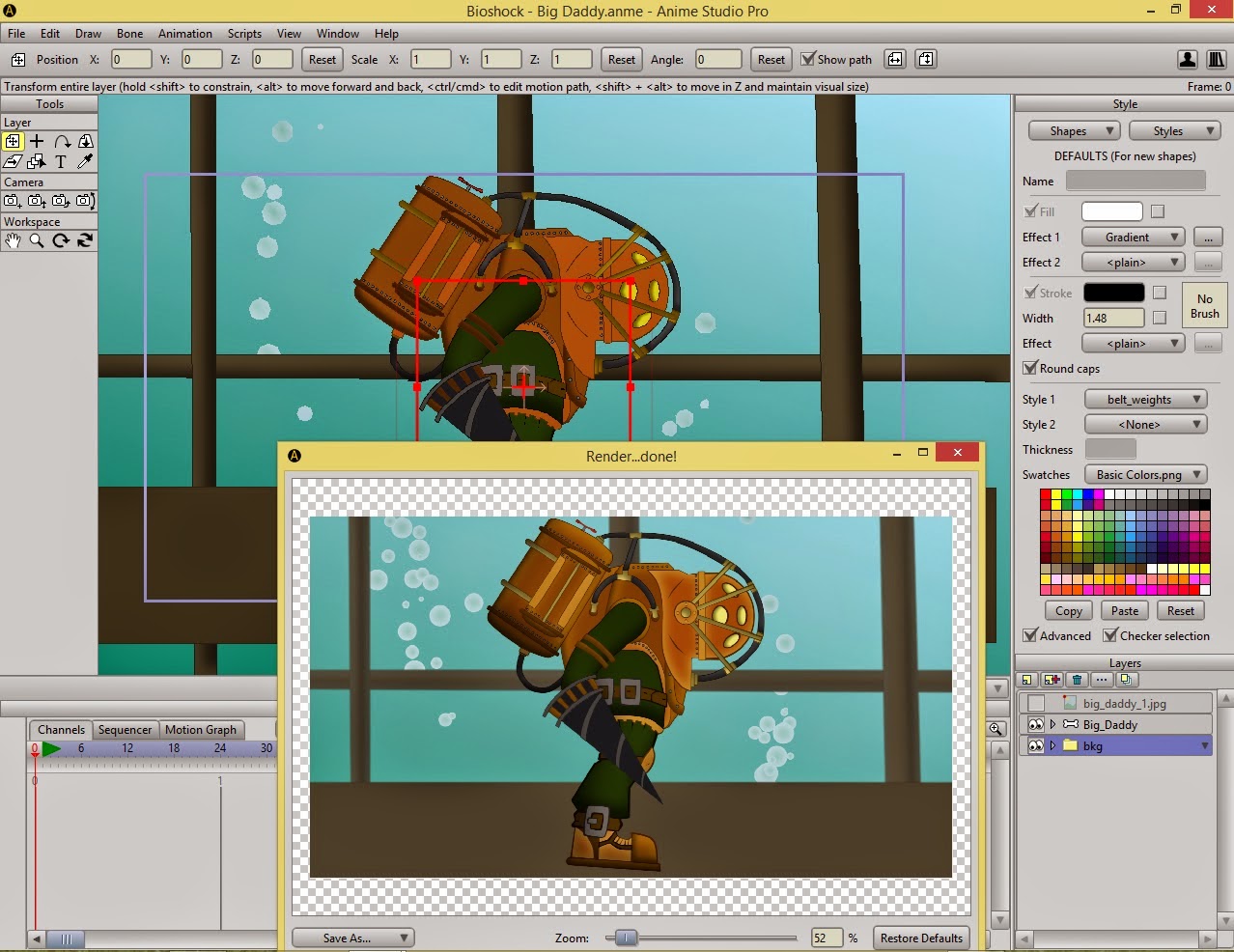Select the Track Camera tool
This screenshot has height=952, width=1234.
[x=13, y=201]
